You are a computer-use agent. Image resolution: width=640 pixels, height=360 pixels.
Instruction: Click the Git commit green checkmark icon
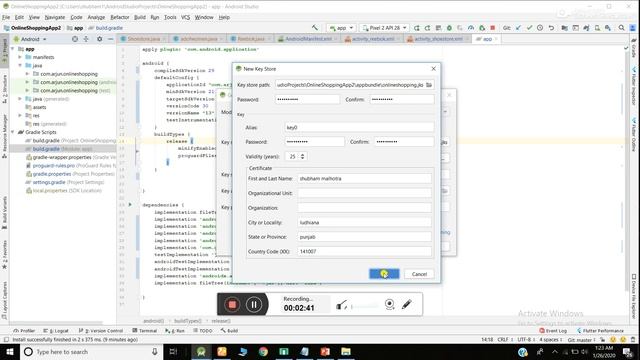529,28
